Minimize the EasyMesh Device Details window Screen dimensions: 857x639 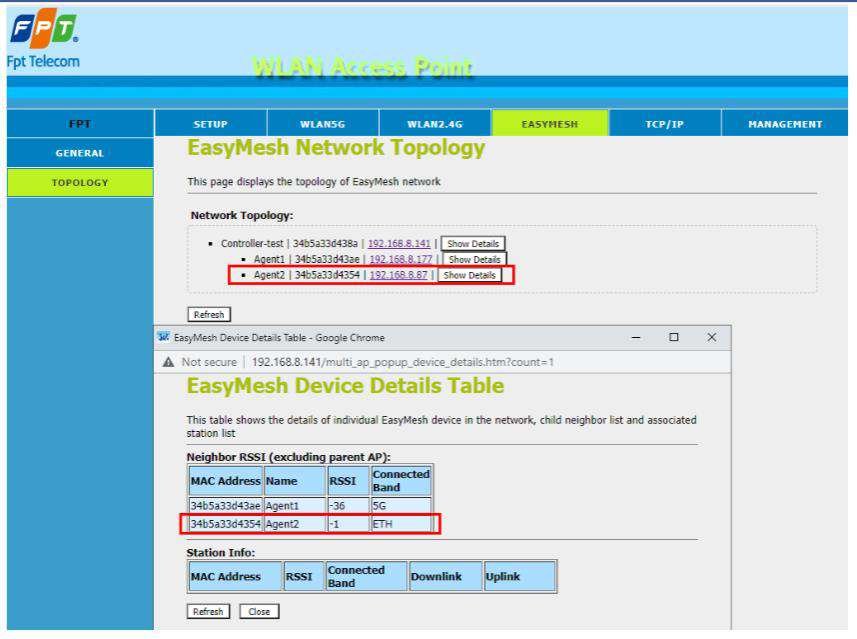636,337
